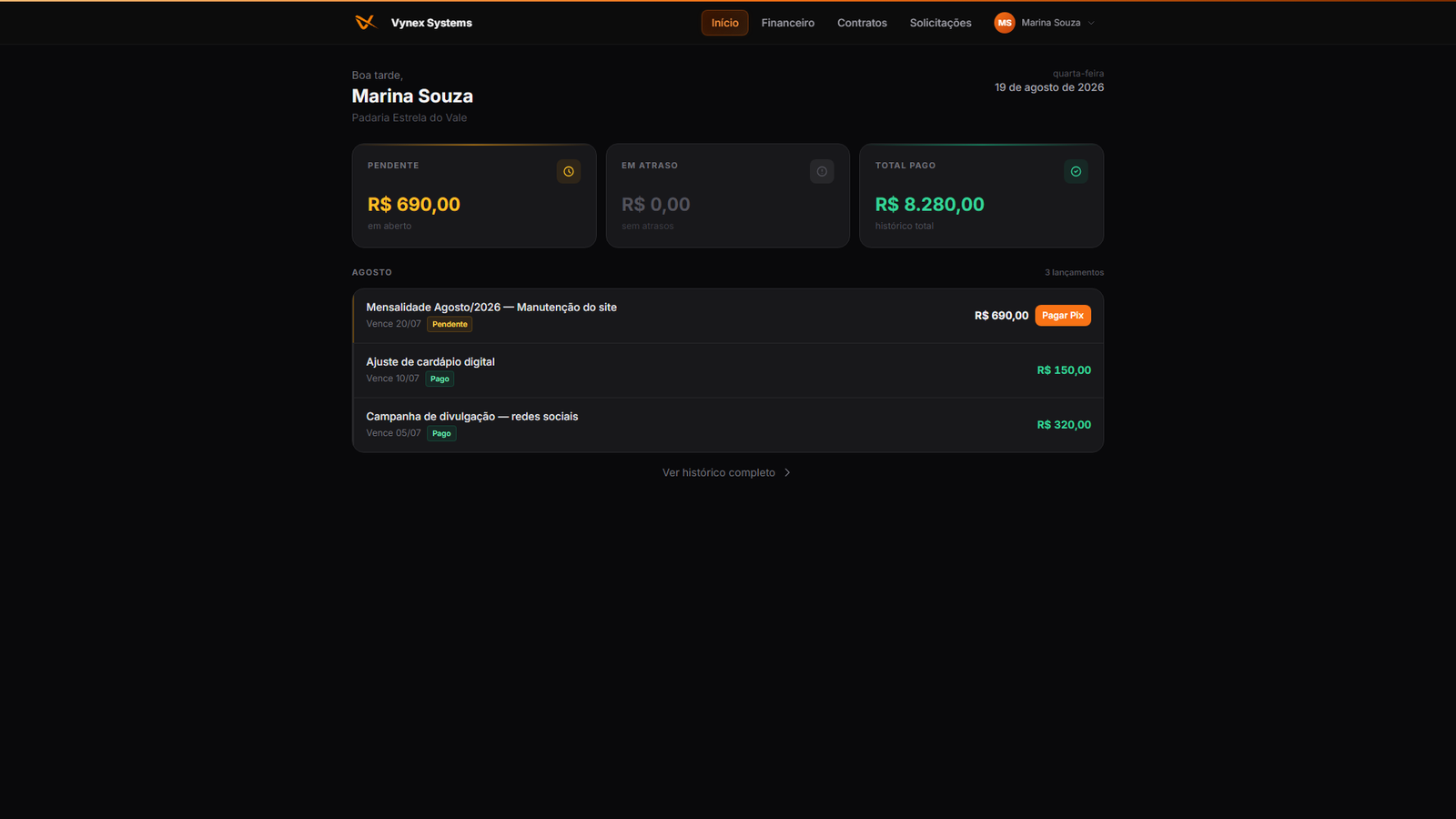This screenshot has width=1456, height=819.
Task: Open the Solicitações section
Action: [x=940, y=23]
